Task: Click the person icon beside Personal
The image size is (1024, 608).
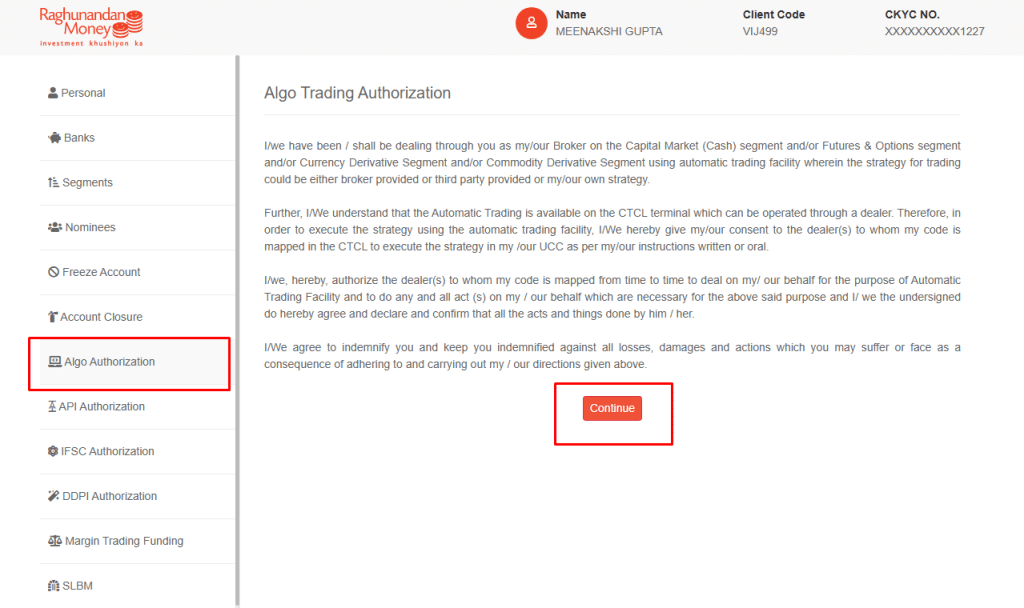Action: pyautogui.click(x=53, y=93)
